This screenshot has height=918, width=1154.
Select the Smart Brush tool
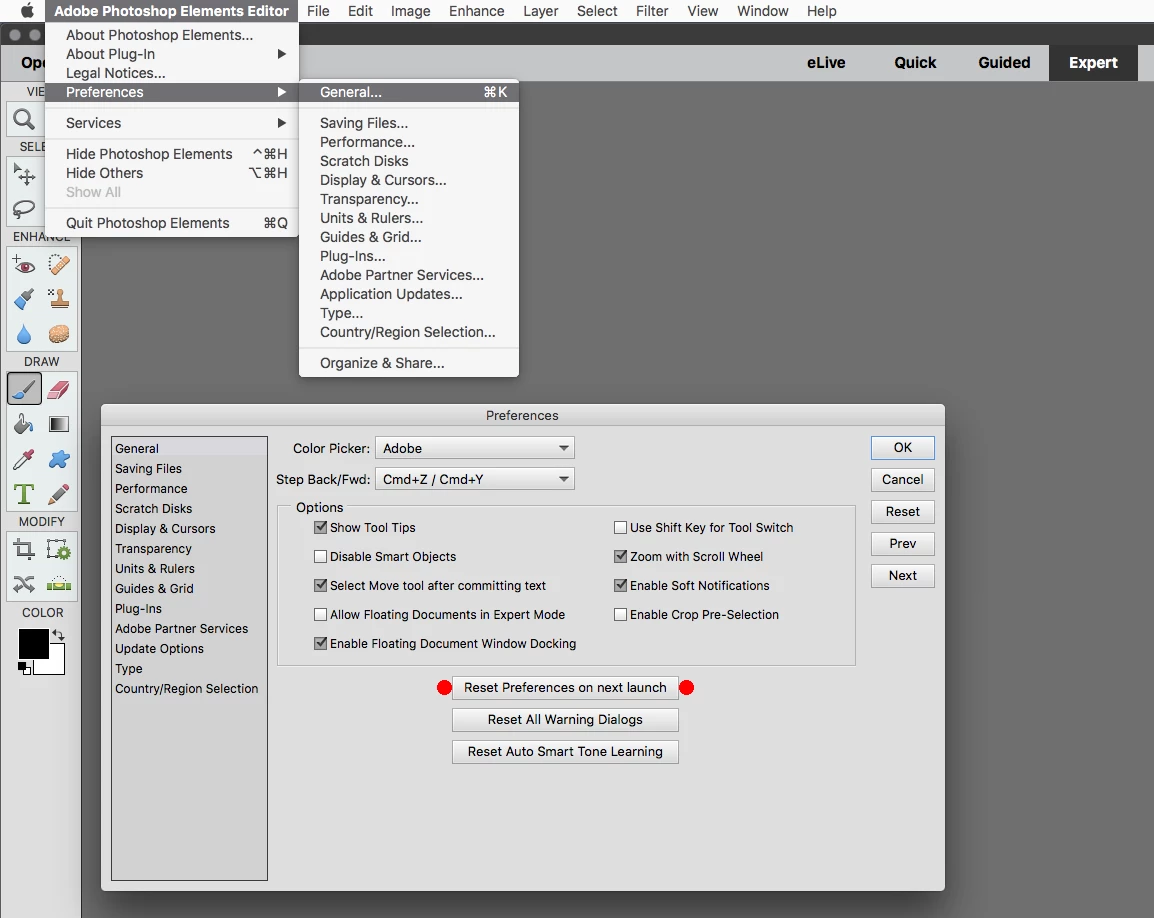24,300
